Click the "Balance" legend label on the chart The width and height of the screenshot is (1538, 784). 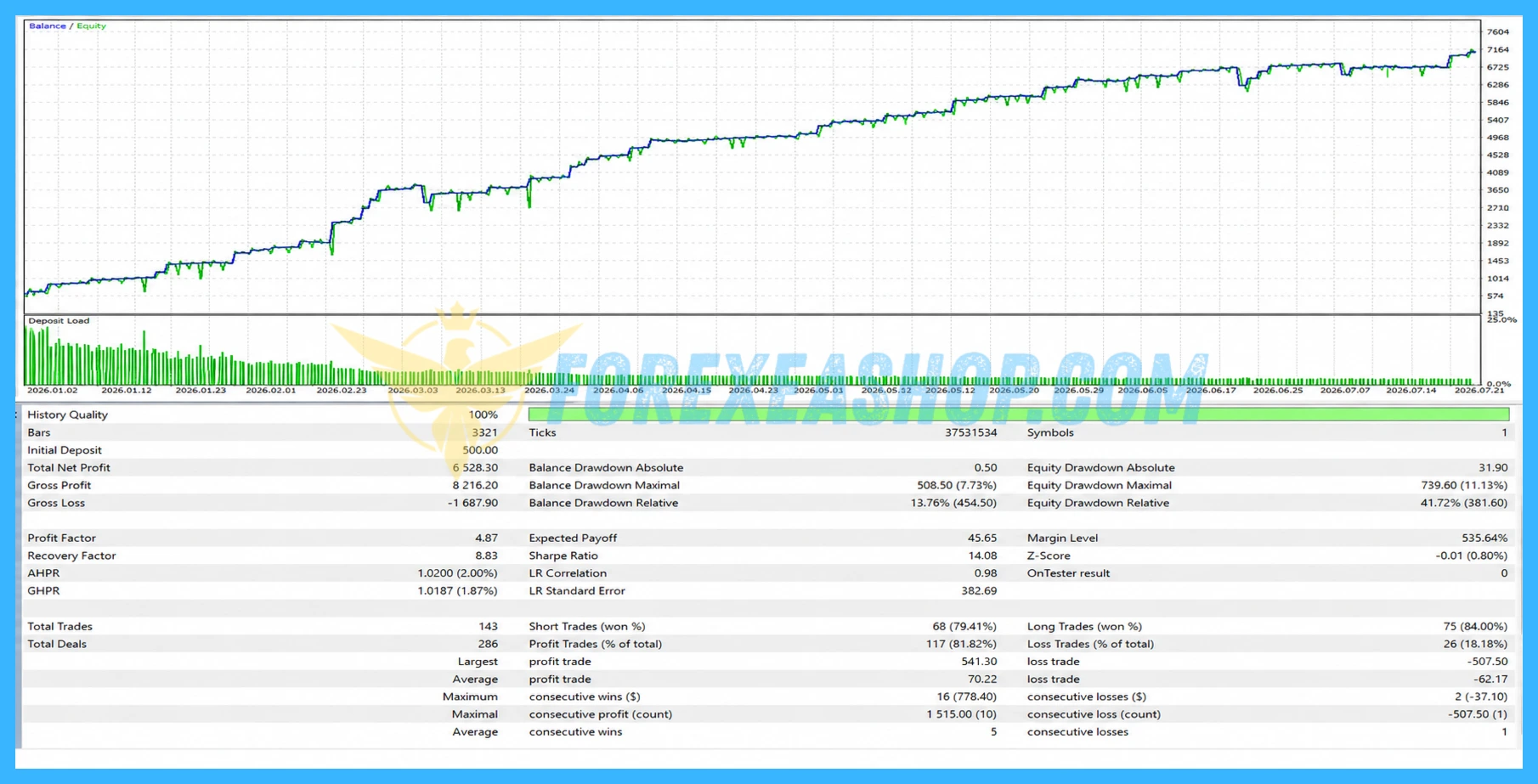[x=48, y=26]
